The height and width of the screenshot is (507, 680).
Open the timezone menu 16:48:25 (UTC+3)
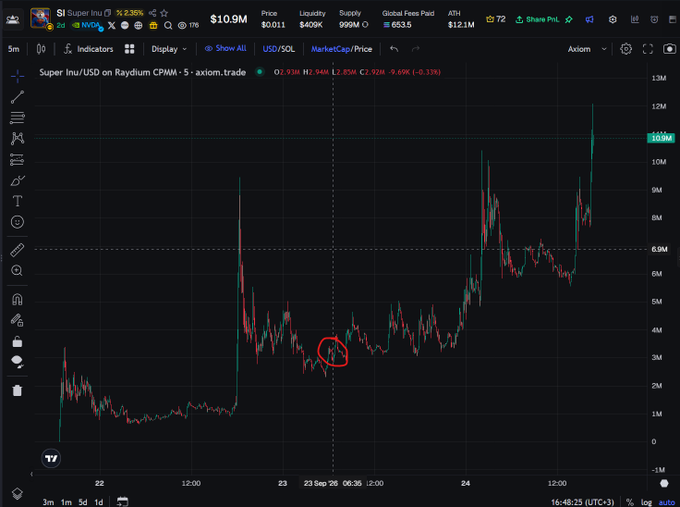pyautogui.click(x=582, y=502)
